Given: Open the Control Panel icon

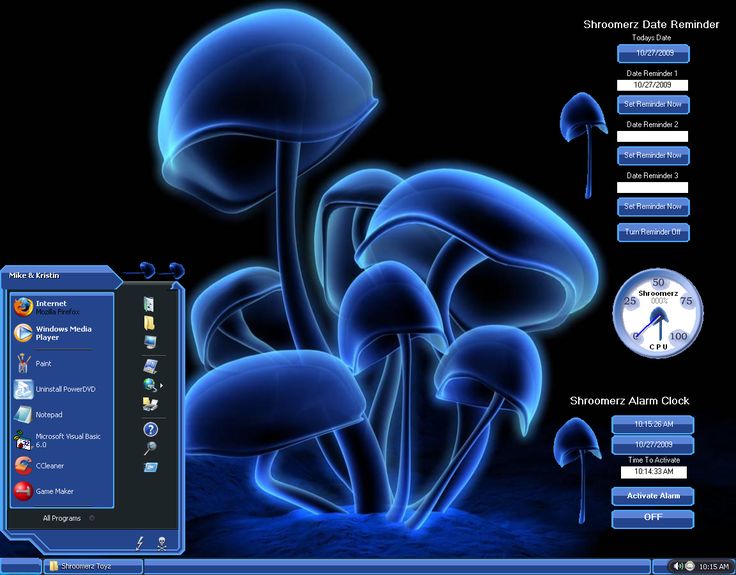Looking at the screenshot, I should pyautogui.click(x=150, y=366).
